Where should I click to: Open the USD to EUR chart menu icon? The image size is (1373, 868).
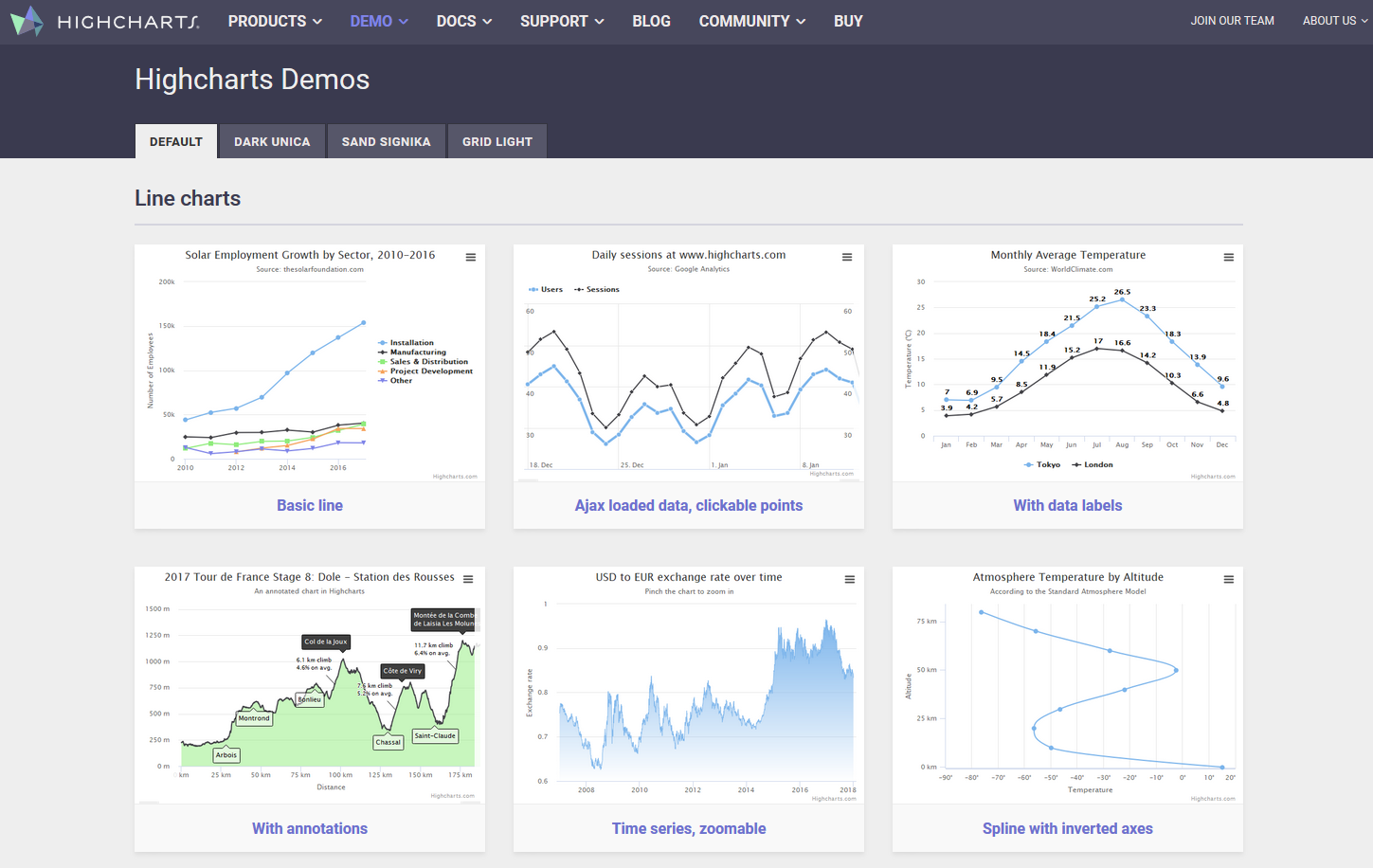[x=850, y=580]
